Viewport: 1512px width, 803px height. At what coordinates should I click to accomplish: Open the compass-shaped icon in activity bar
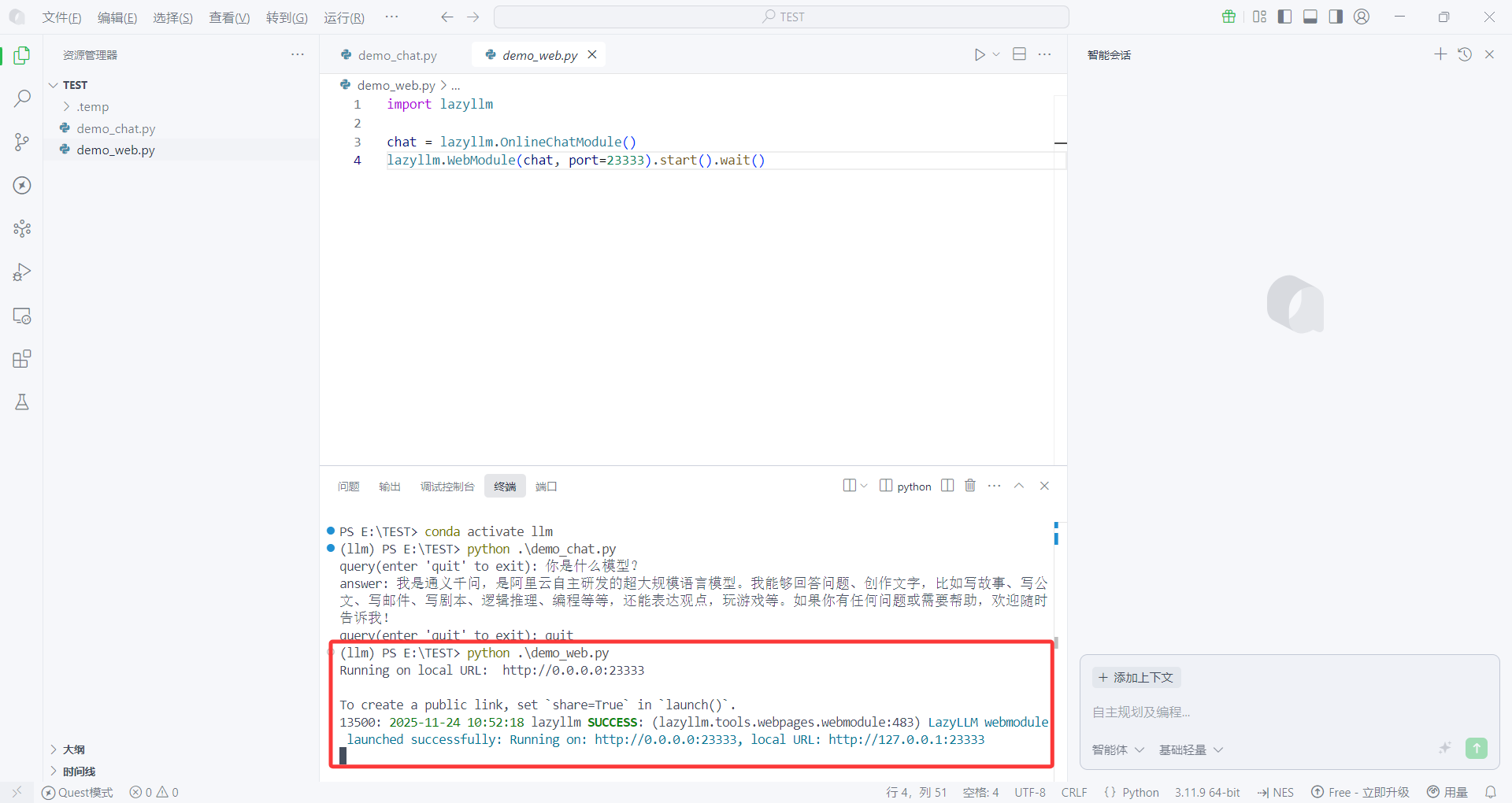pyautogui.click(x=22, y=185)
